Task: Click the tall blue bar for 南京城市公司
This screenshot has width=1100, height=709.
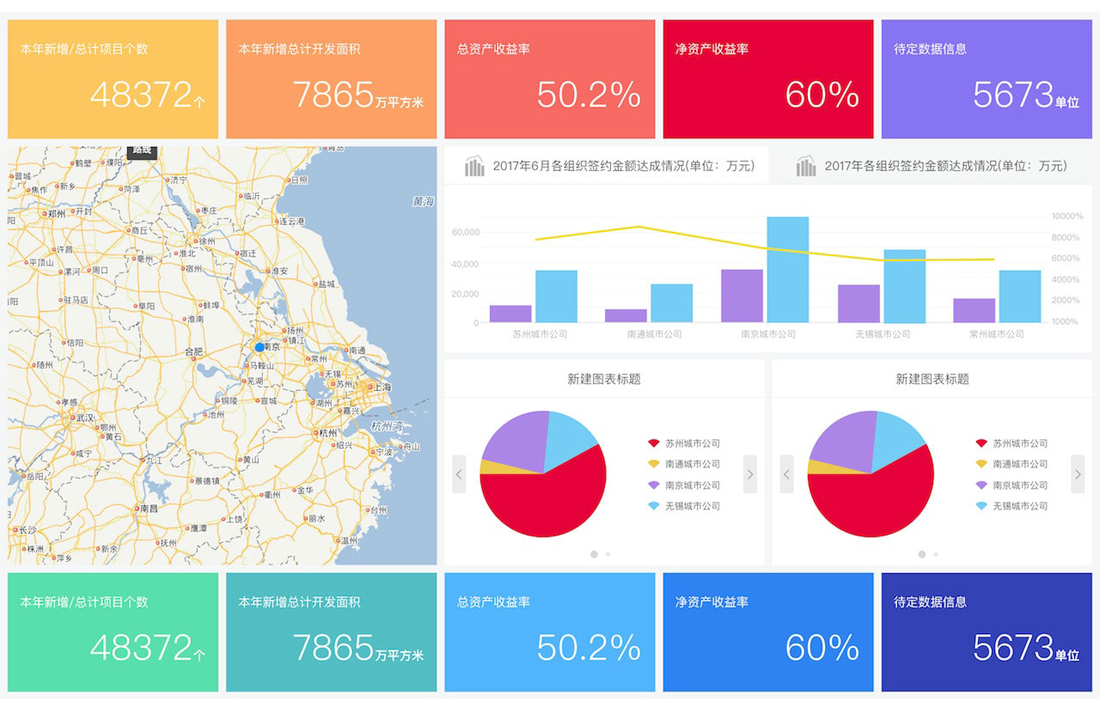Action: click(x=788, y=269)
